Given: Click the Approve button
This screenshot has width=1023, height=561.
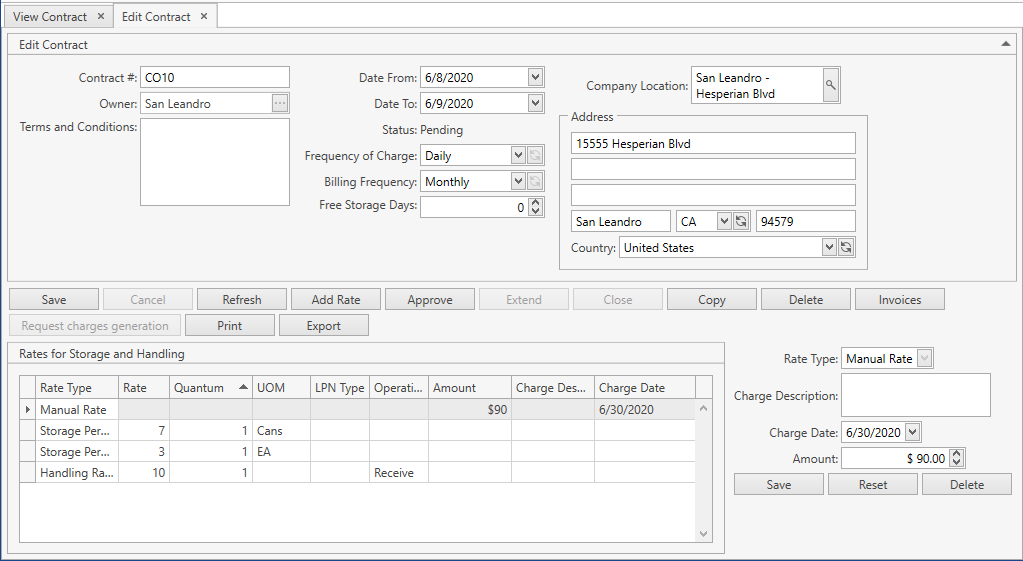Looking at the screenshot, I should point(430,299).
